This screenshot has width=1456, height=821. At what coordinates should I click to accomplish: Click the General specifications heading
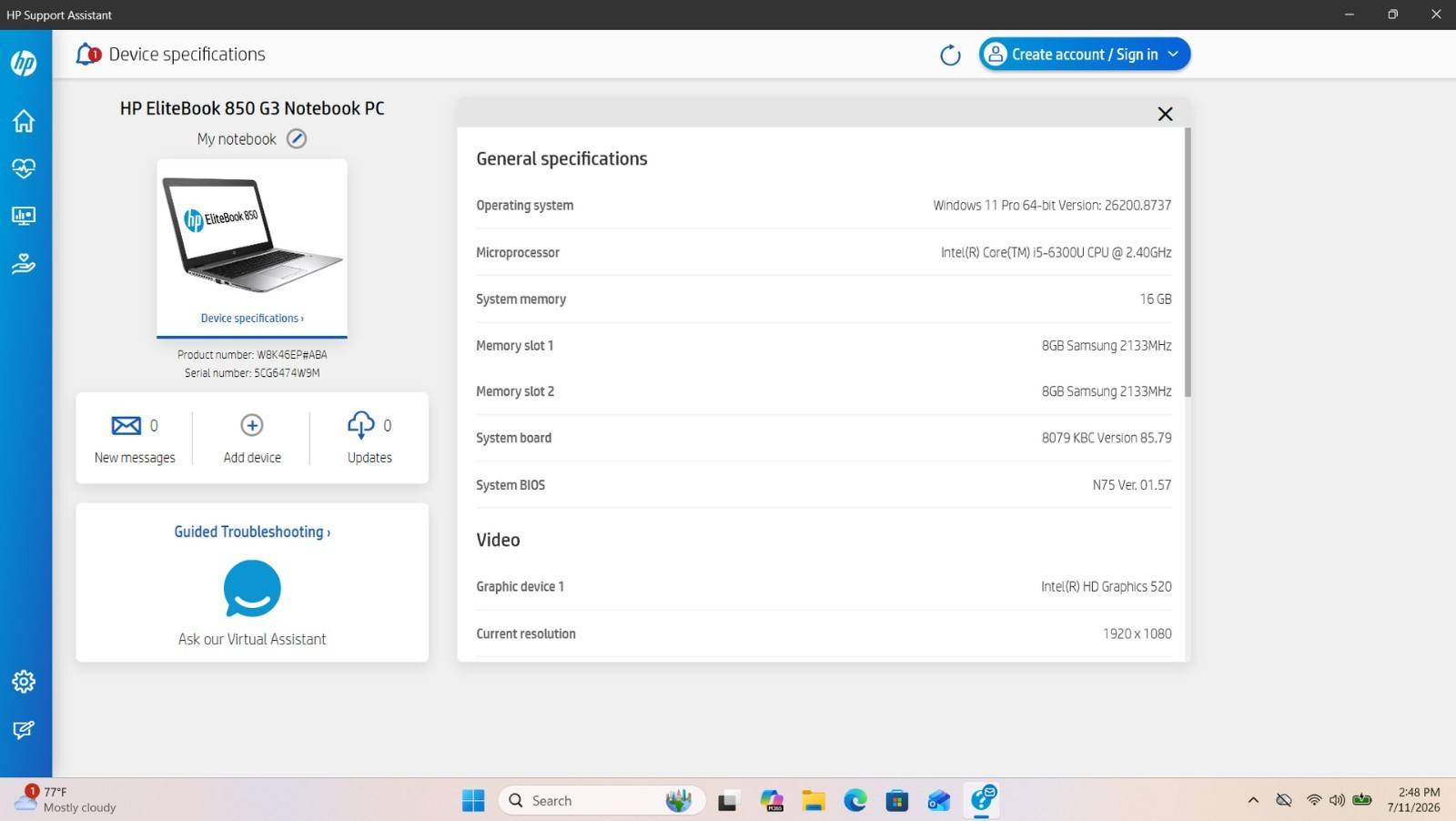point(561,159)
